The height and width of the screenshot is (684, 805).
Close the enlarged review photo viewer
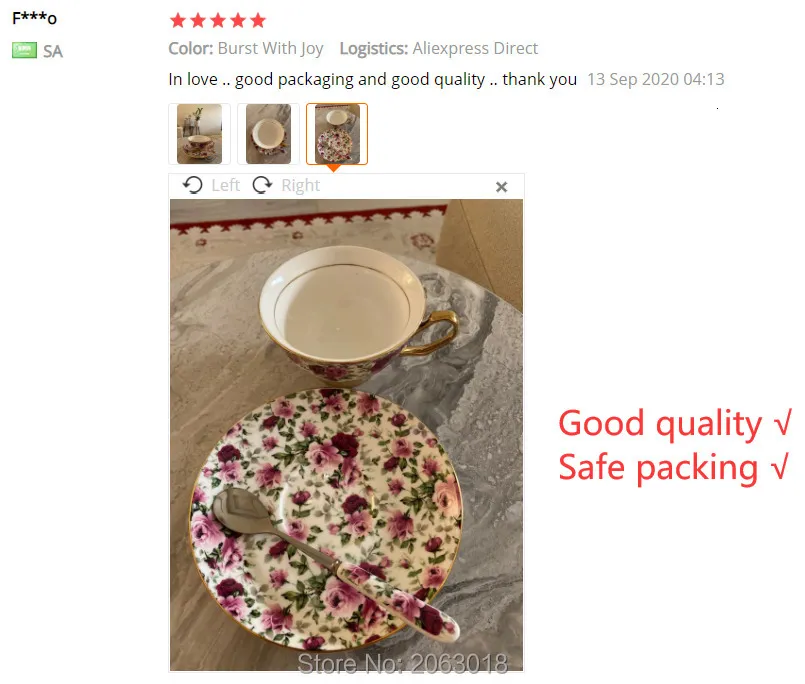502,187
